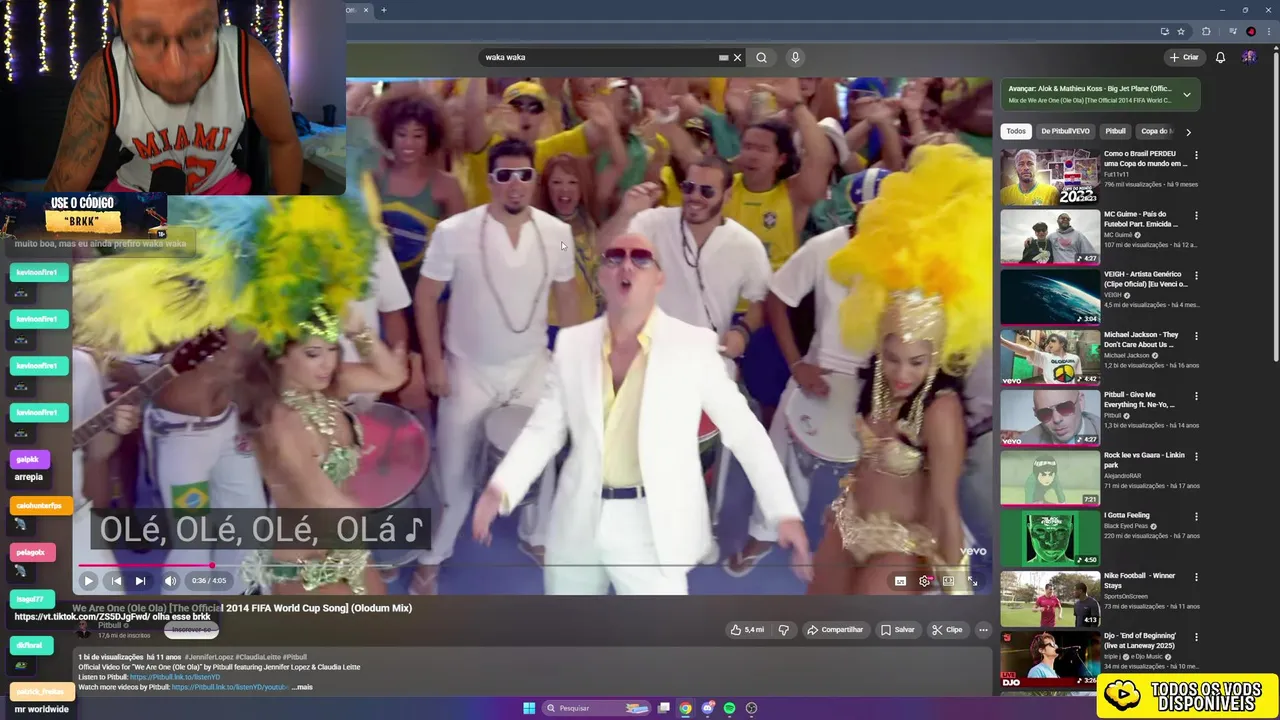Viewport: 1280px width, 720px height.
Task: Click in the waka waka search field
Action: click(x=600, y=57)
